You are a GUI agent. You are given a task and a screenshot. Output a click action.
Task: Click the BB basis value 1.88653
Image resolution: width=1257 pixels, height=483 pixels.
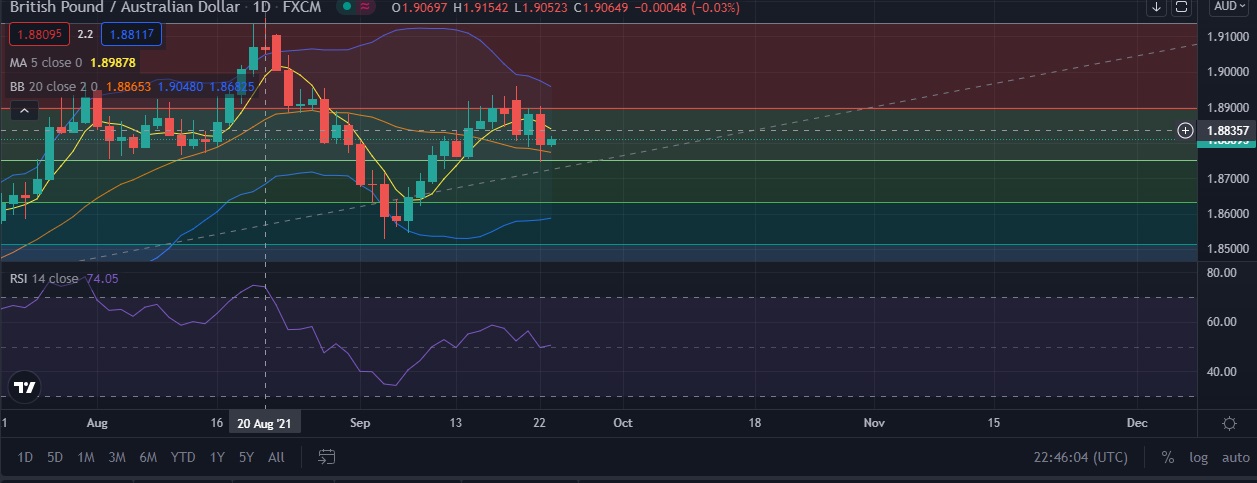[x=127, y=87]
